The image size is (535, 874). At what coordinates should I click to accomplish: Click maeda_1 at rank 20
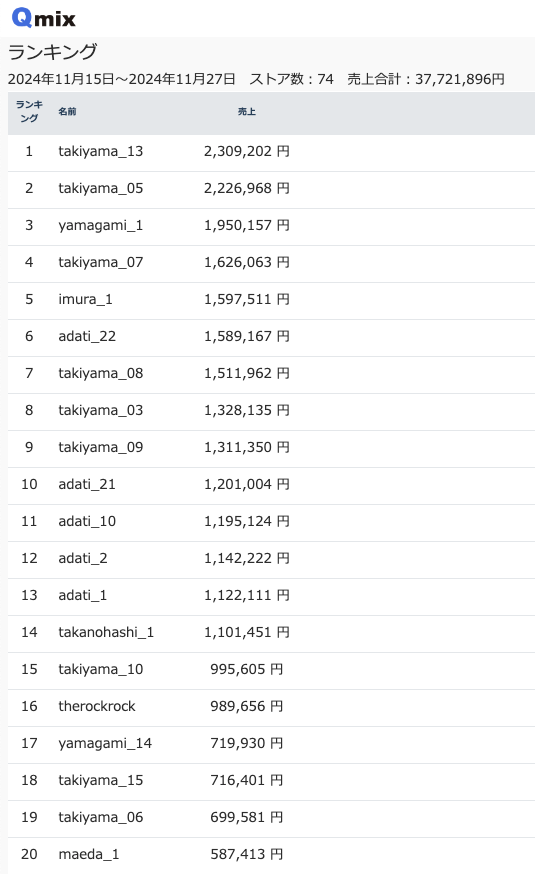(89, 854)
